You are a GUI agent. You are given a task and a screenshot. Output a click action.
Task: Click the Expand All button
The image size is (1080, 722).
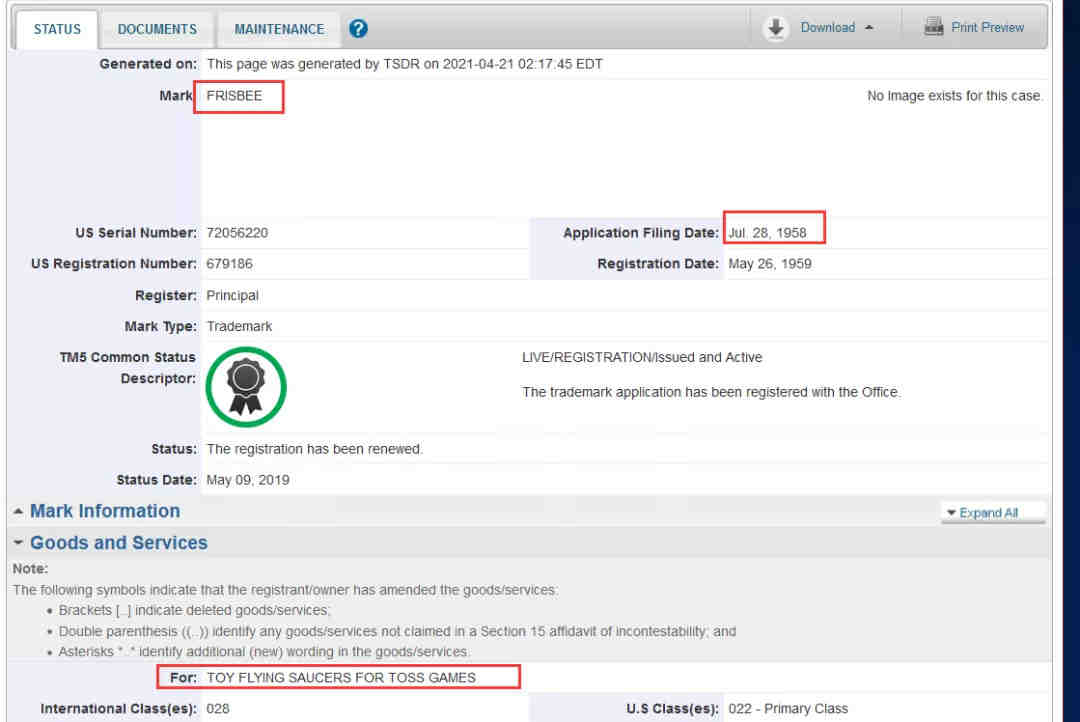993,513
